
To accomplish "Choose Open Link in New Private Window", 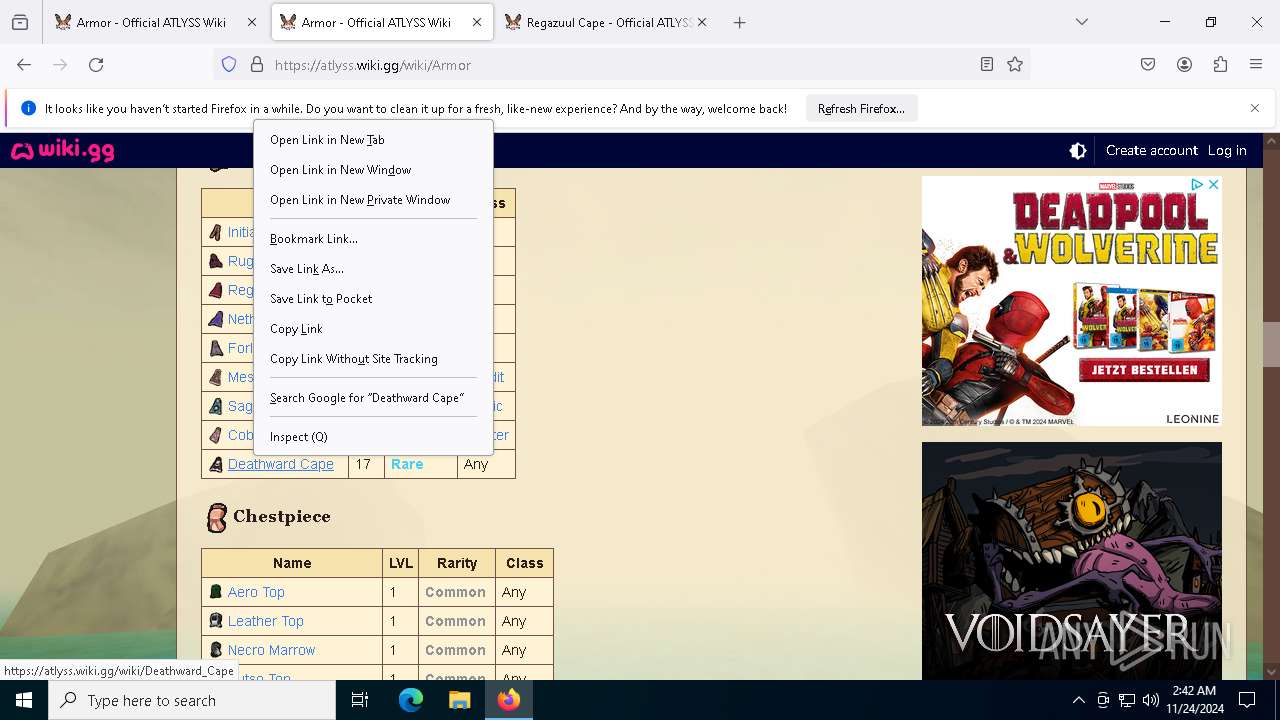I will pyautogui.click(x=373, y=200).
